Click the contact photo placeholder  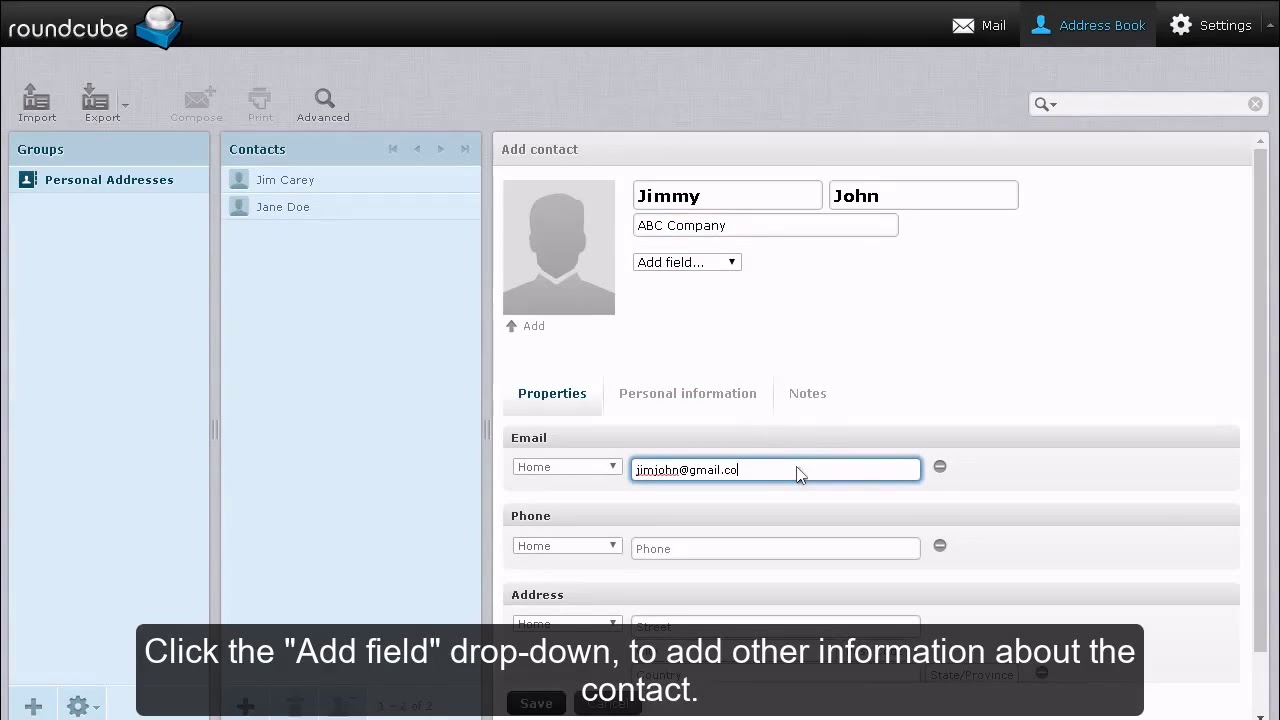[559, 247]
